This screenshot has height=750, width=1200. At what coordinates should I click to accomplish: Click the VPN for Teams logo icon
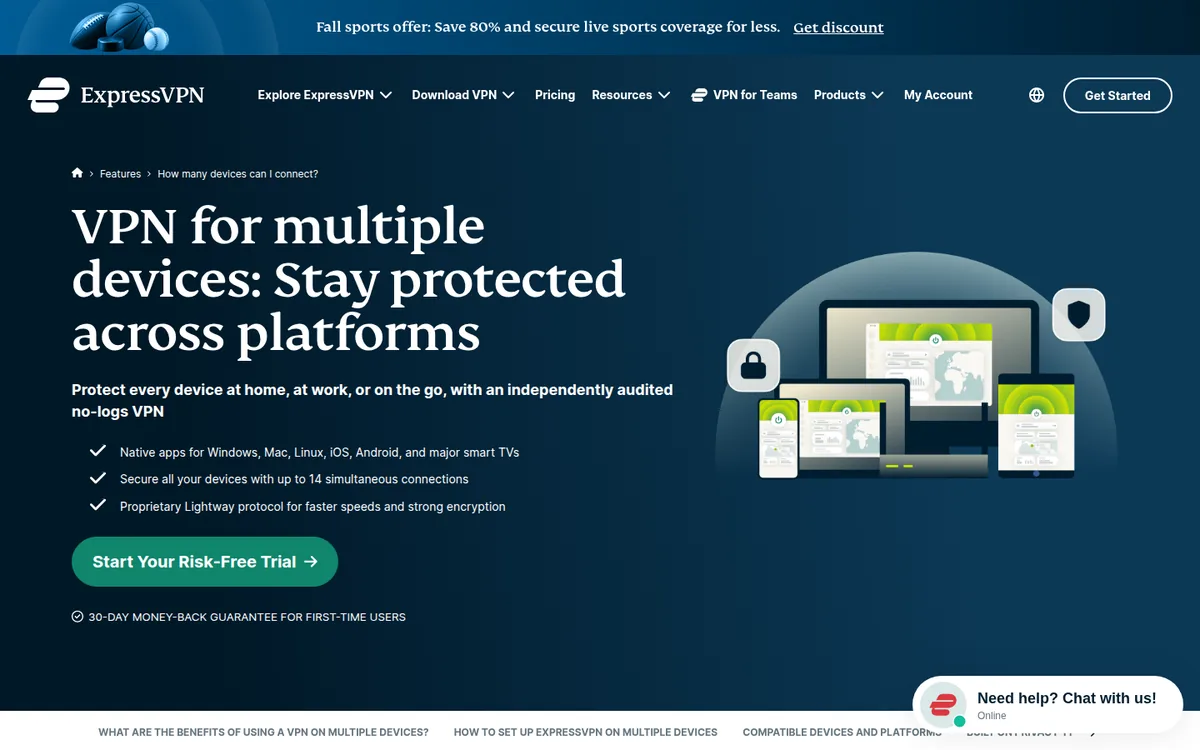(699, 95)
